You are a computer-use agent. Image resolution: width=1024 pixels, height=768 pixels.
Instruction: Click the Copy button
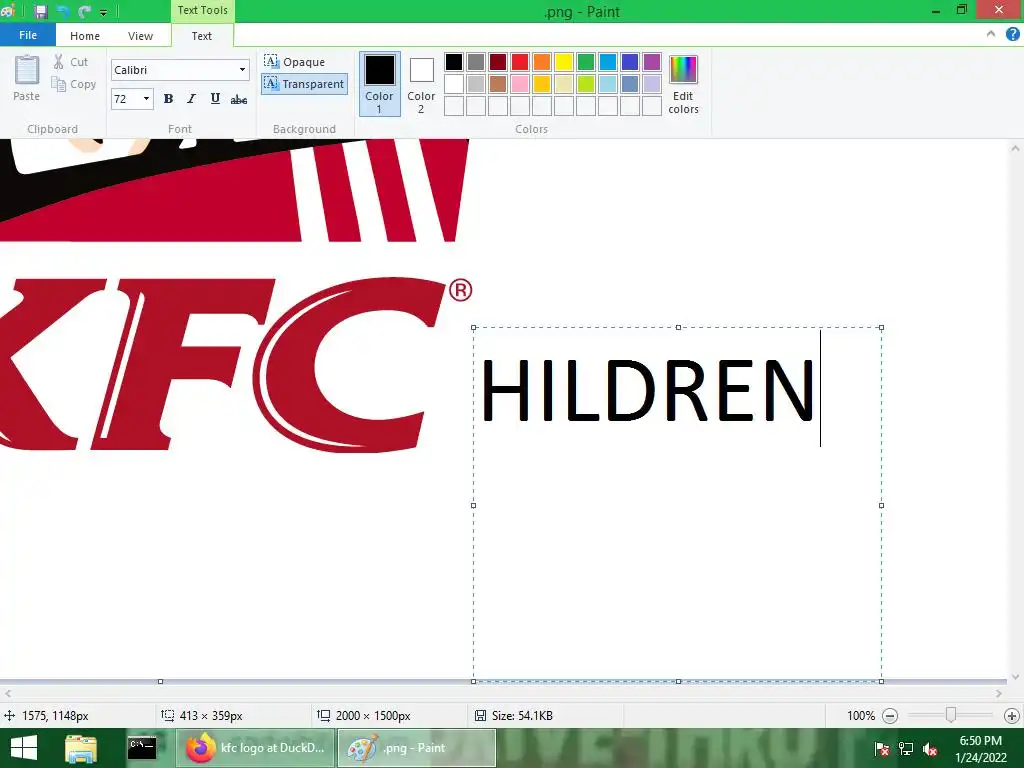tap(75, 84)
